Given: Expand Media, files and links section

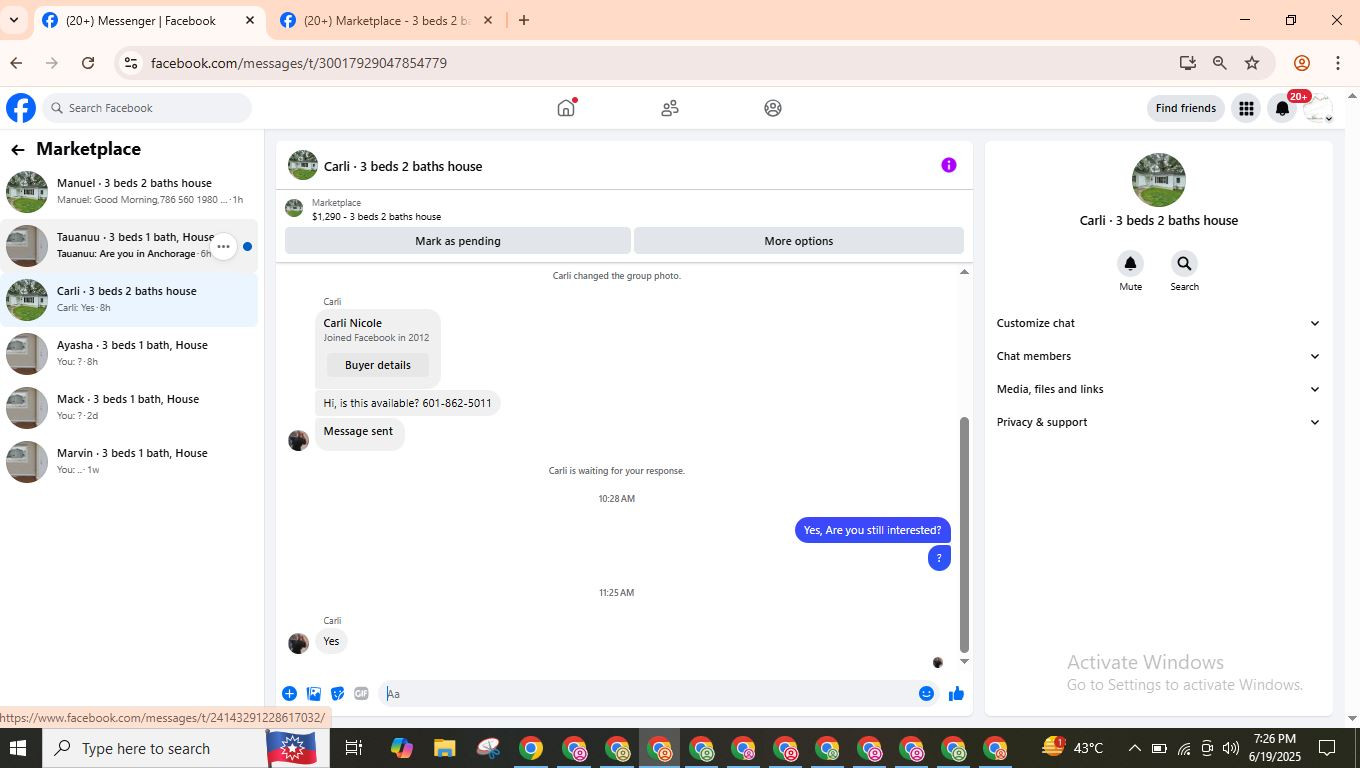Looking at the screenshot, I should tap(1158, 389).
